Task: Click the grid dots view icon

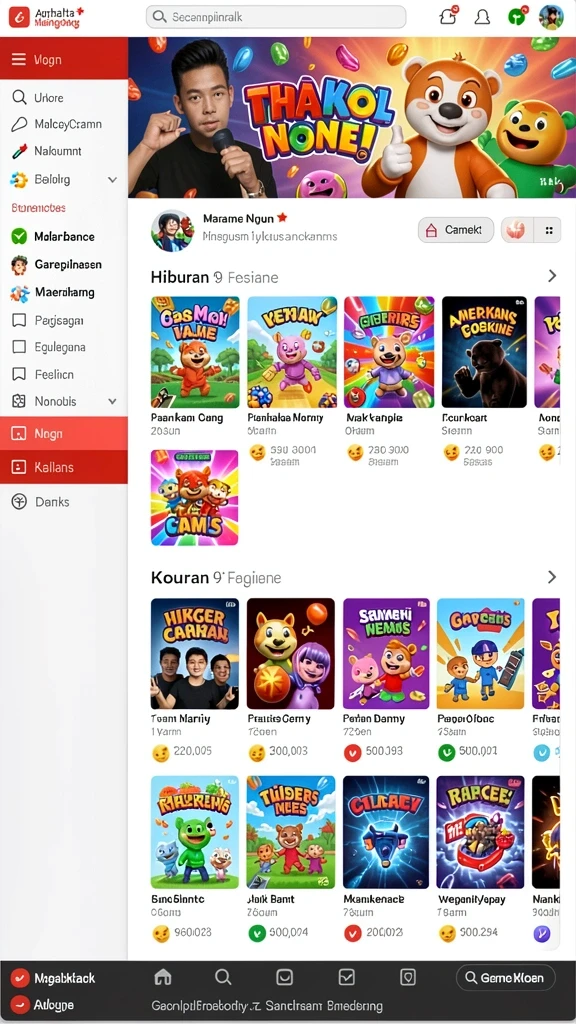Action: 549,230
